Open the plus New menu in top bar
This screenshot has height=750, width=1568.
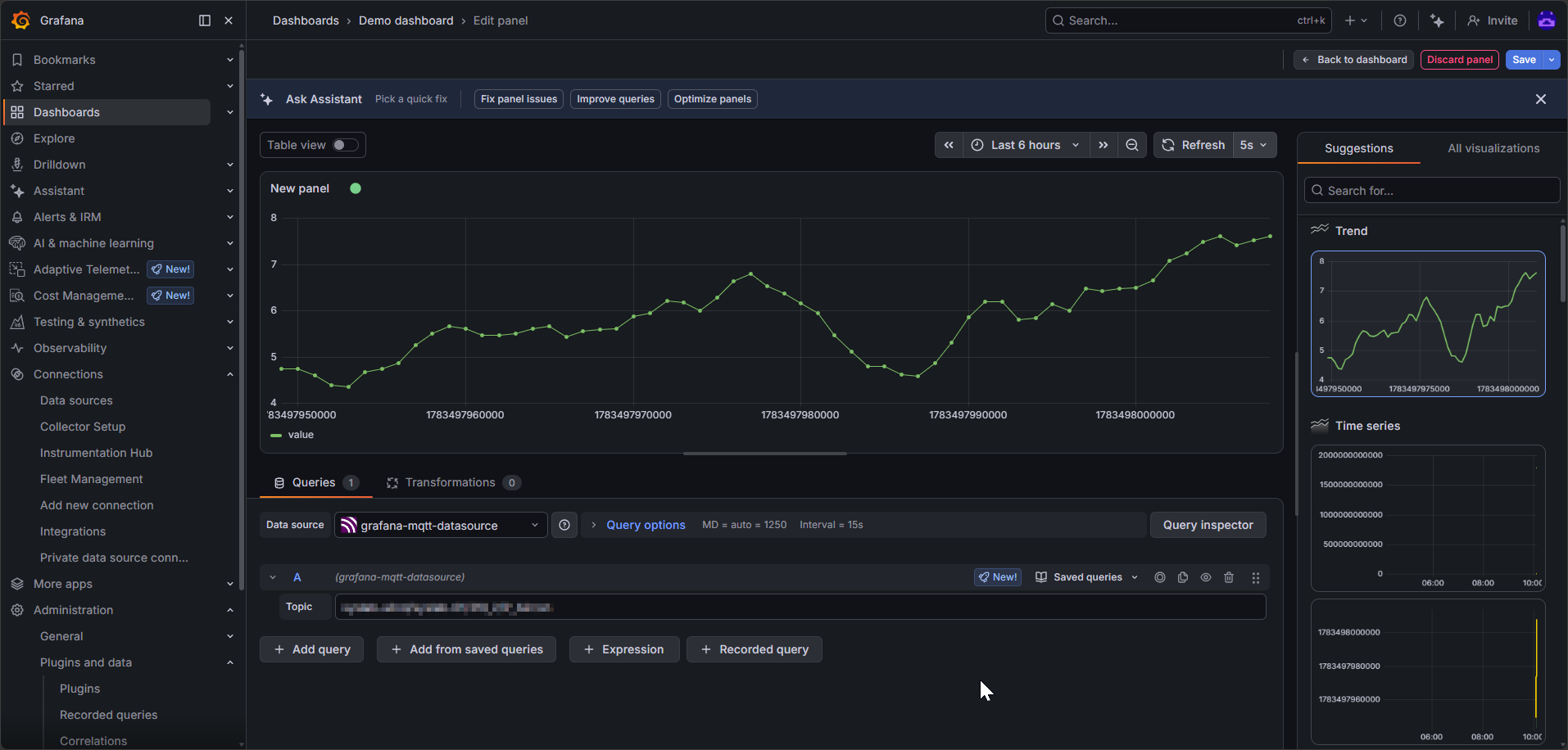point(1356,20)
